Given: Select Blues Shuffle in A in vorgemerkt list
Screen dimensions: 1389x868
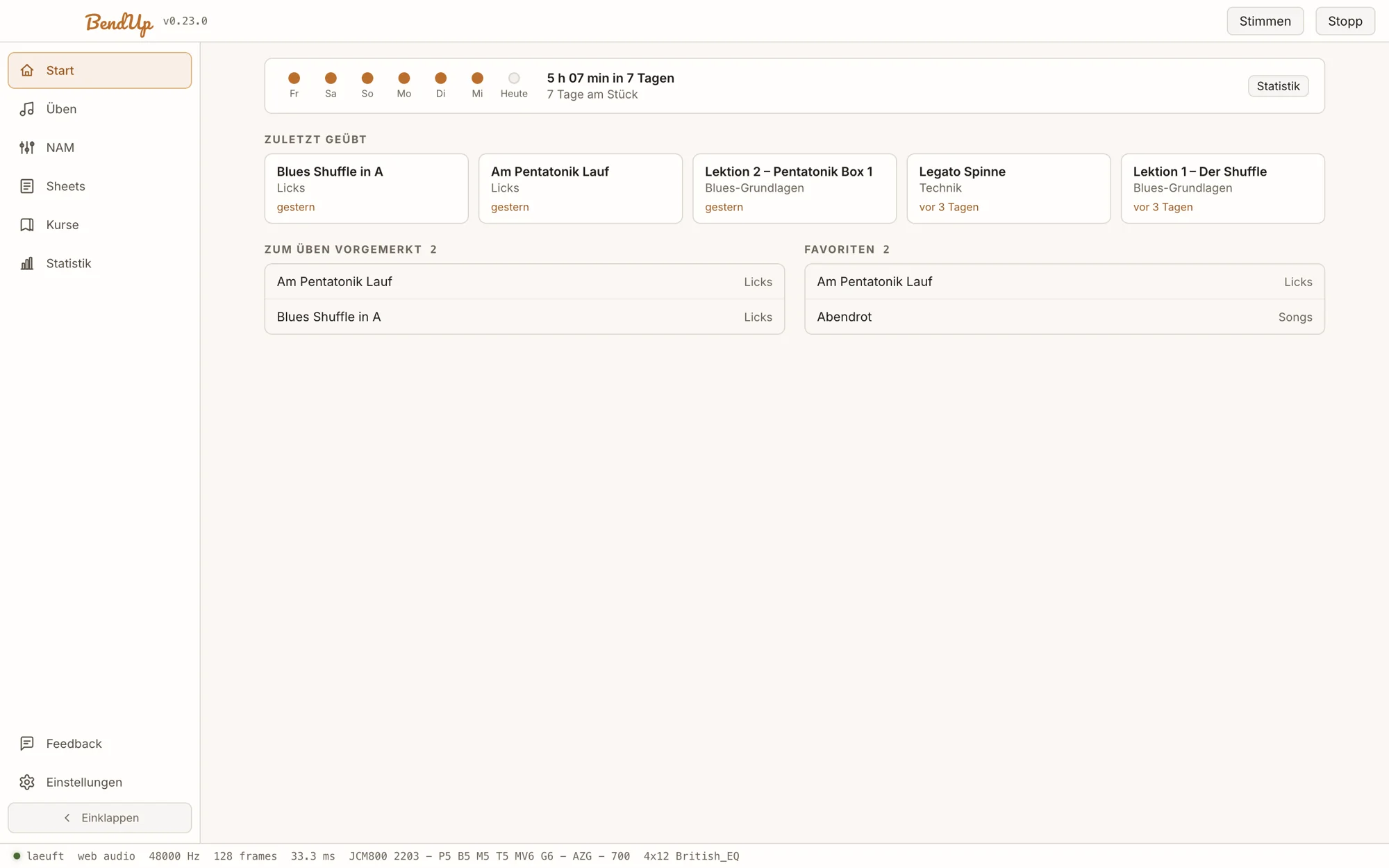Looking at the screenshot, I should 524,317.
